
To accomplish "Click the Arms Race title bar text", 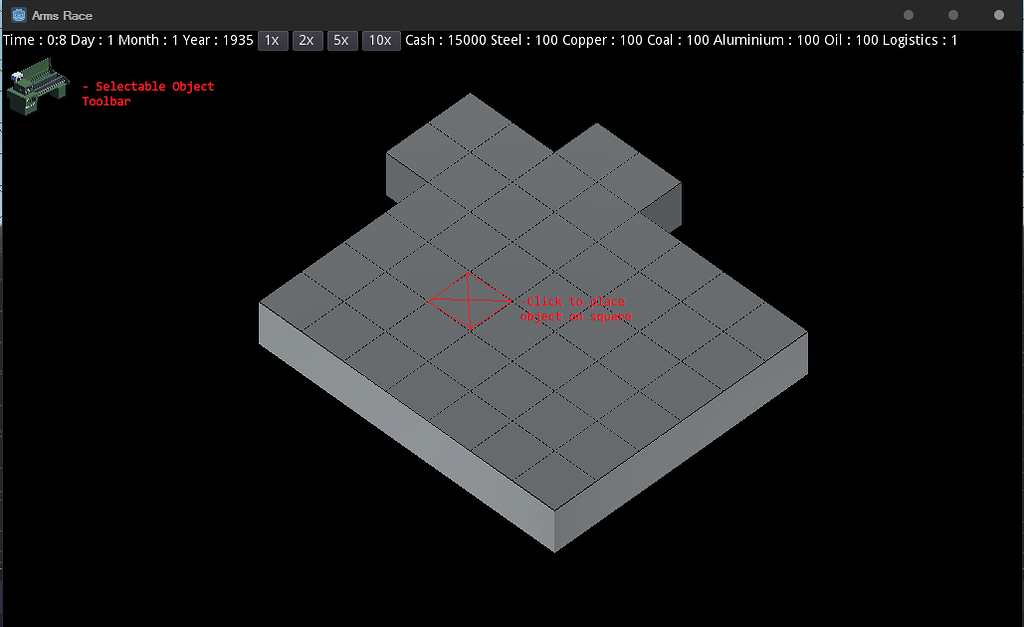I will click(62, 15).
